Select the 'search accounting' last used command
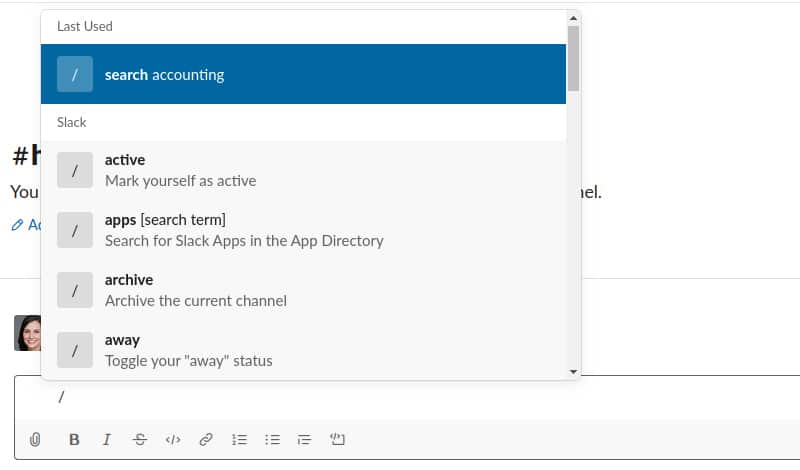 [303, 74]
